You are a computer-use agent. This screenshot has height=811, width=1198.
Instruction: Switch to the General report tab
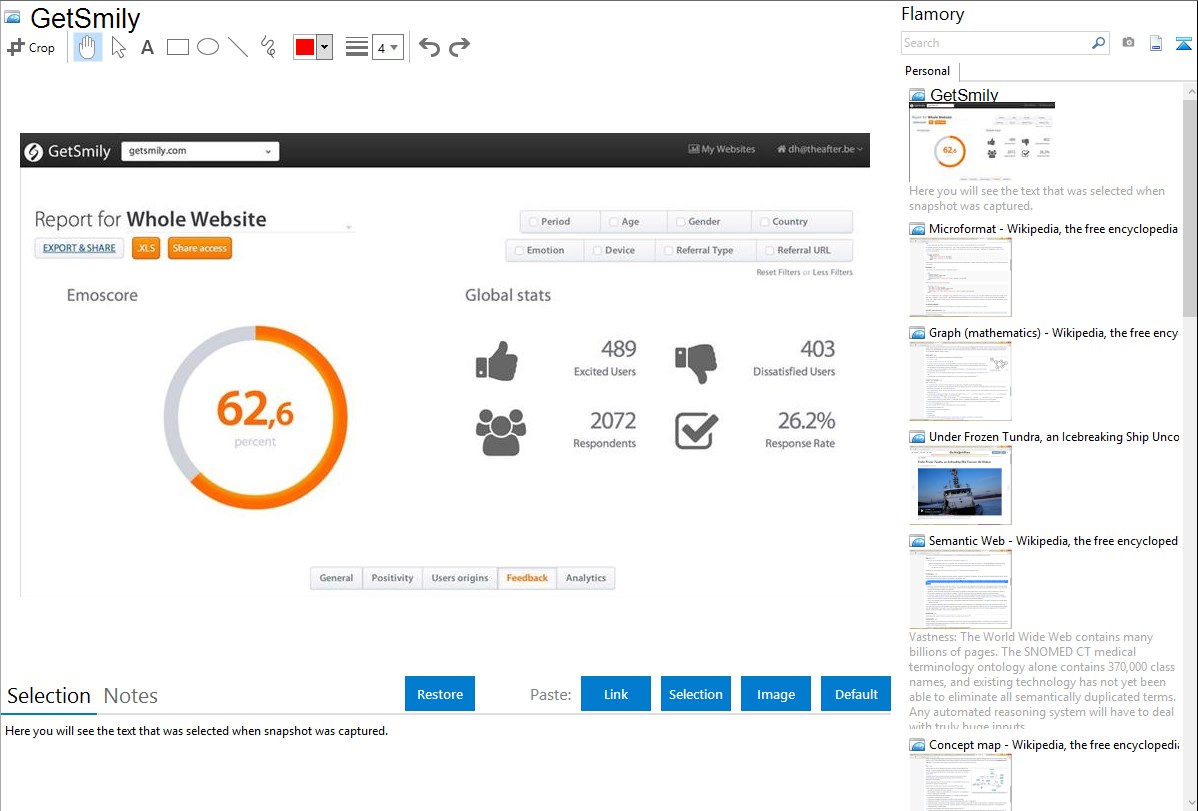click(x=336, y=578)
